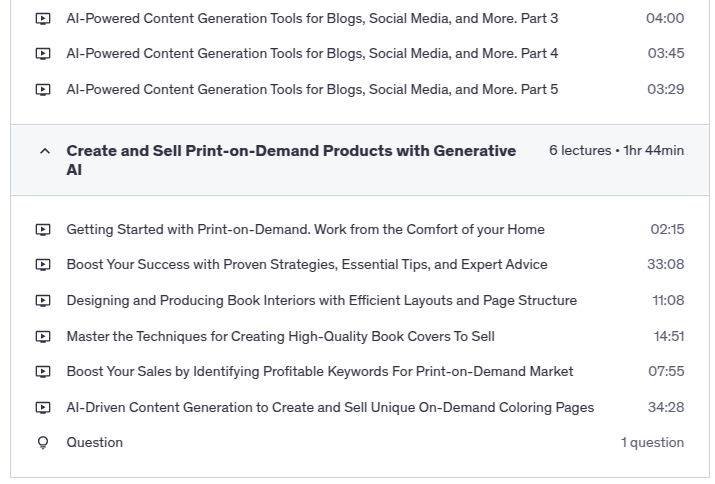Open Master the Techniques for Book Covers lecture
This screenshot has width=715, height=484.
(x=280, y=337)
